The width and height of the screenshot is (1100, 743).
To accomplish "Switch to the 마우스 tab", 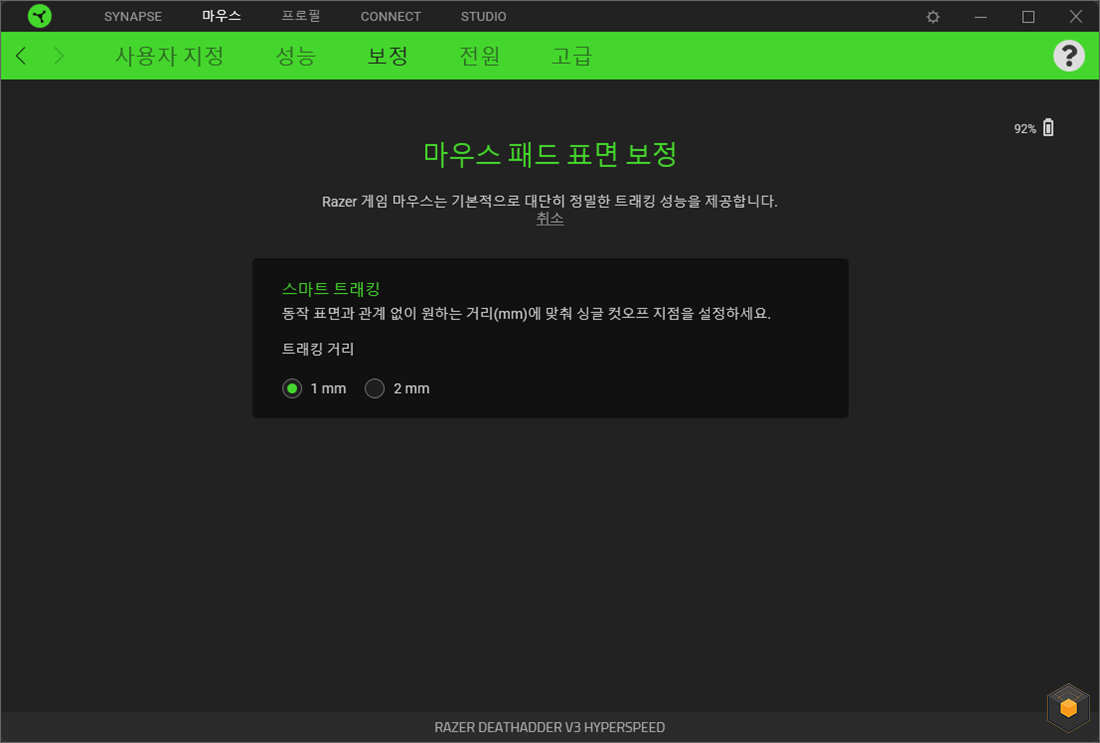I will click(x=222, y=15).
